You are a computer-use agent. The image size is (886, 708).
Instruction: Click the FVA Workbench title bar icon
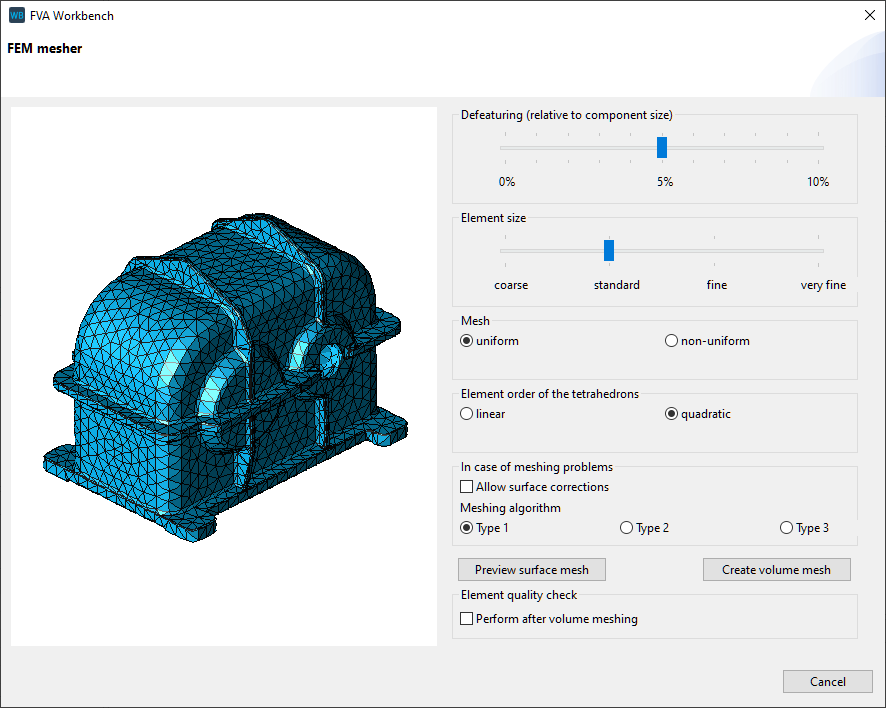pyautogui.click(x=17, y=15)
